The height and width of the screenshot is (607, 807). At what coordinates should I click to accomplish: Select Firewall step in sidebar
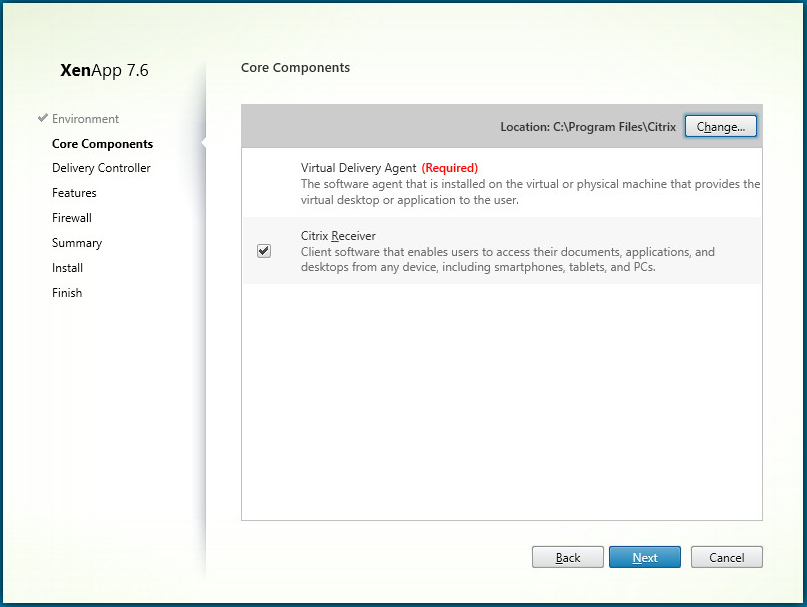coord(72,218)
